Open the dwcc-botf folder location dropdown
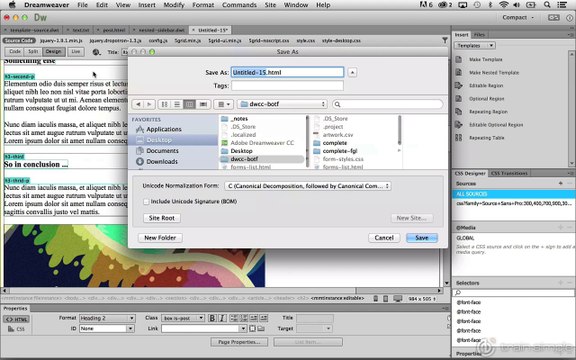The image size is (576, 360). (x=282, y=104)
